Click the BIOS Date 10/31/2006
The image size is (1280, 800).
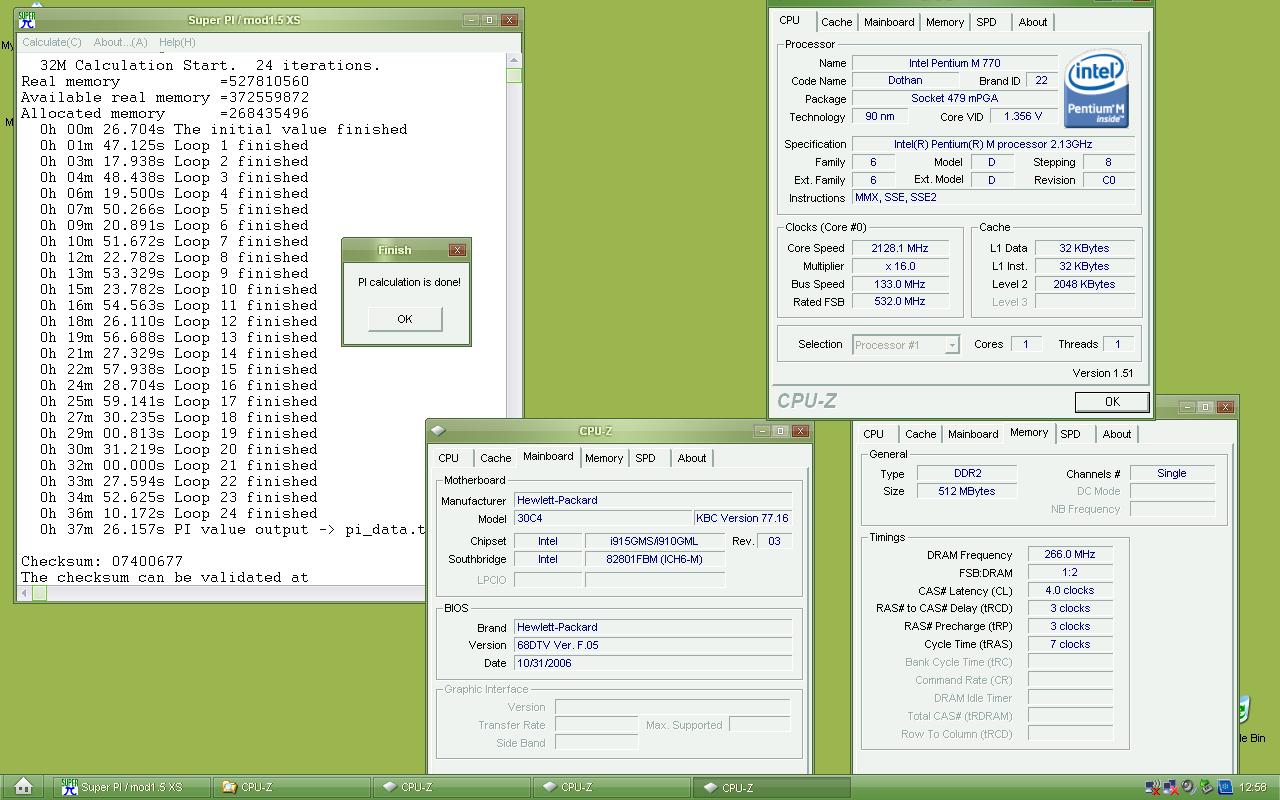coord(652,663)
